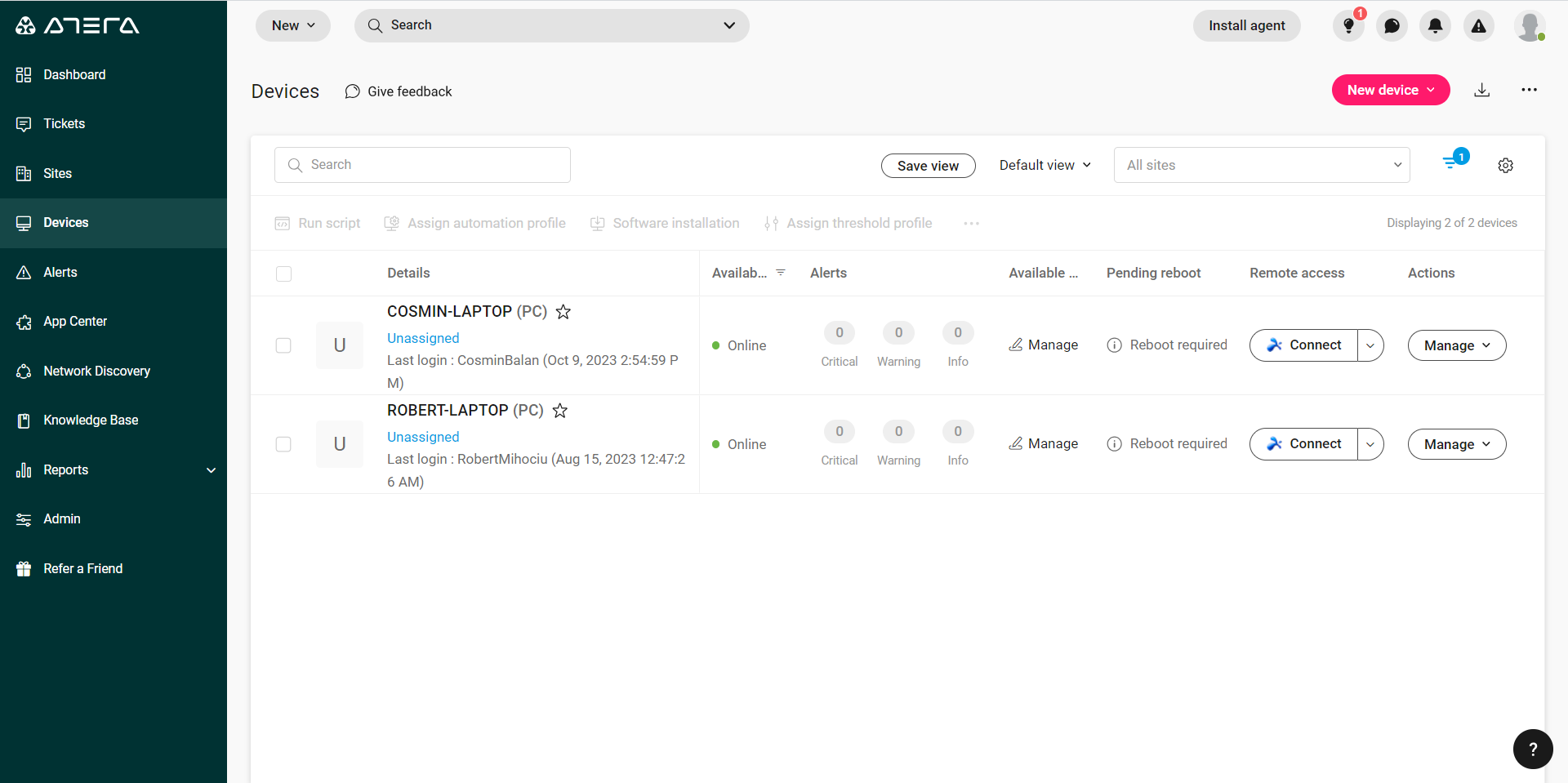This screenshot has height=783, width=1568.
Task: Expand Connect options arrow for COSMIN-LAPTOP
Action: tap(1370, 345)
